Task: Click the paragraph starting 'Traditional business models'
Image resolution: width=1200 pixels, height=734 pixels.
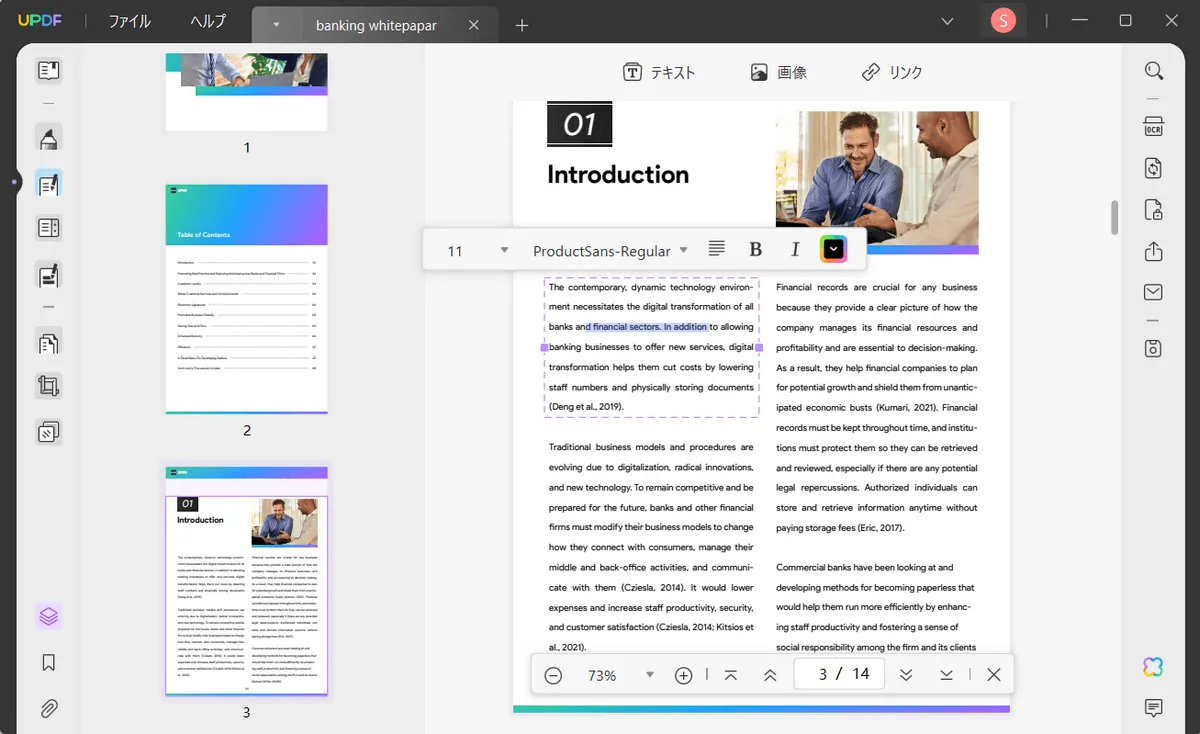Action: pos(651,547)
